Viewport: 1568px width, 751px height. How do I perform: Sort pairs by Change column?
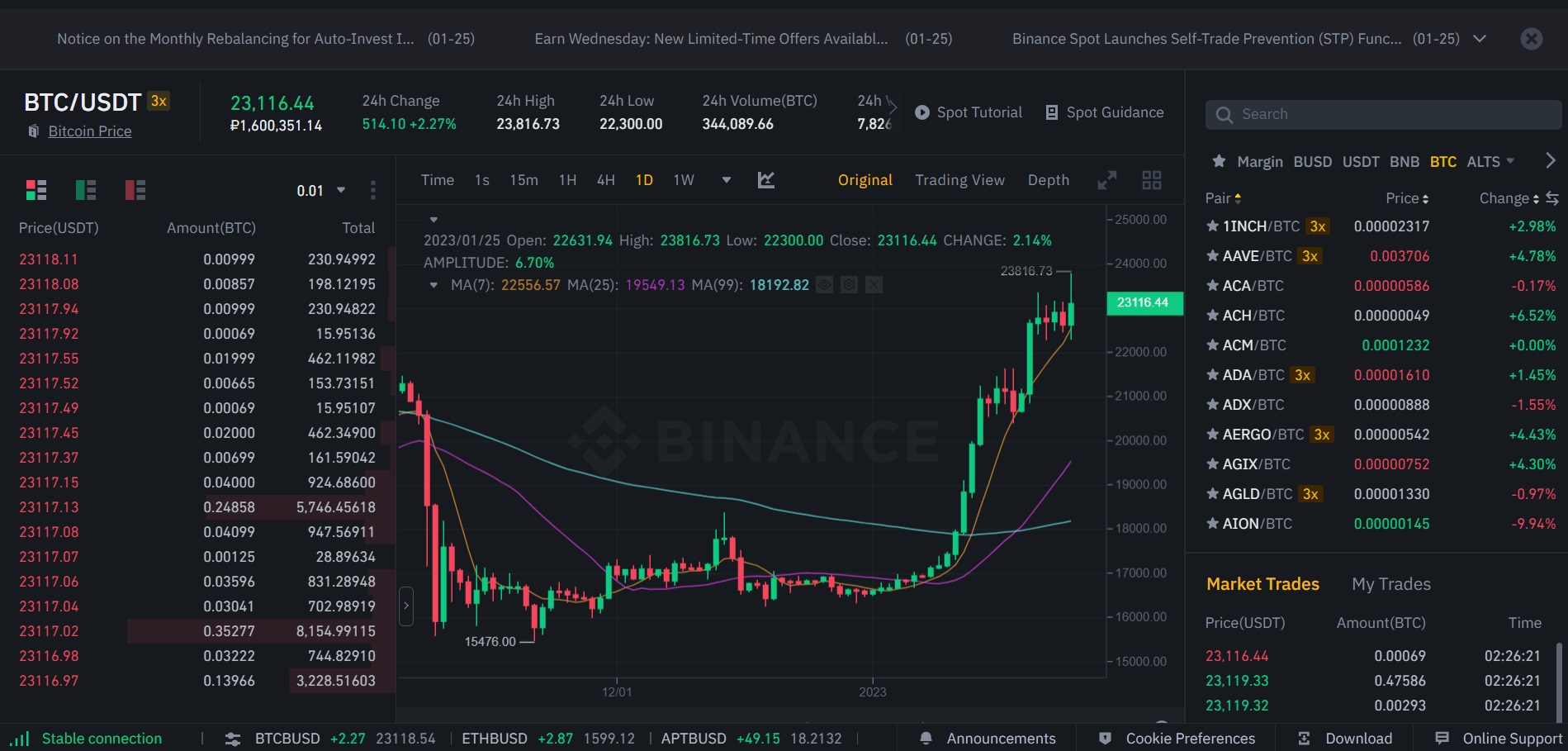coord(1509,198)
